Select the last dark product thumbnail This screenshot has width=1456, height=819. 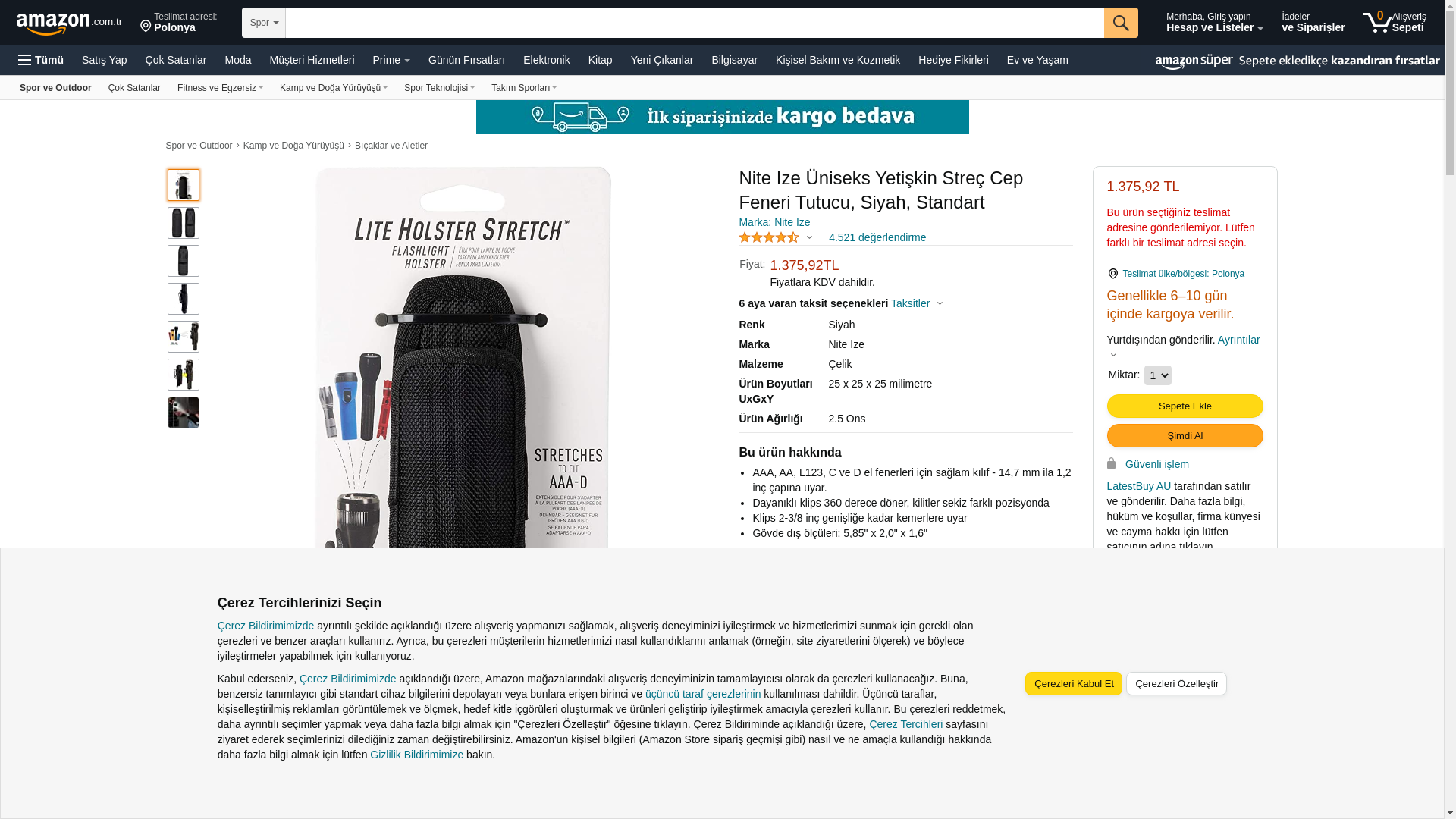point(184,413)
